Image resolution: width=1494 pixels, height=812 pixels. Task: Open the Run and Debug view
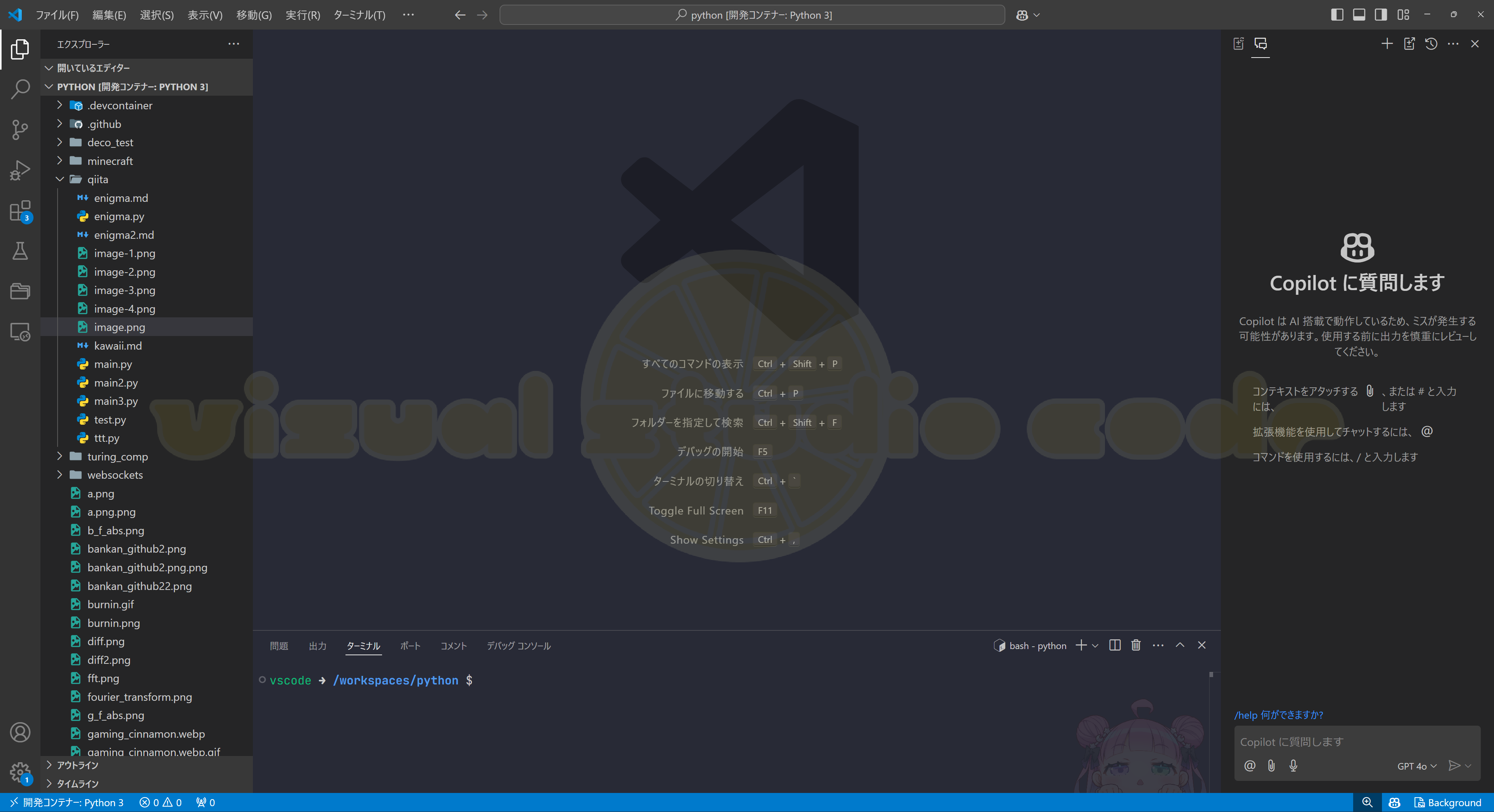point(20,170)
